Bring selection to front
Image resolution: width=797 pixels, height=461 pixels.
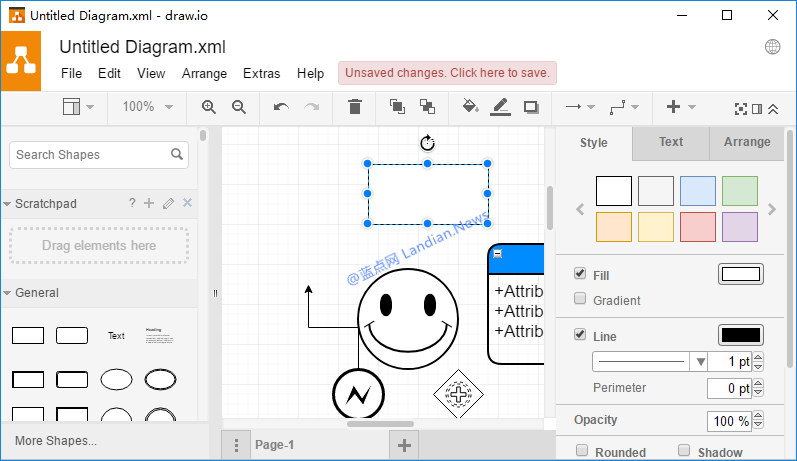[397, 107]
